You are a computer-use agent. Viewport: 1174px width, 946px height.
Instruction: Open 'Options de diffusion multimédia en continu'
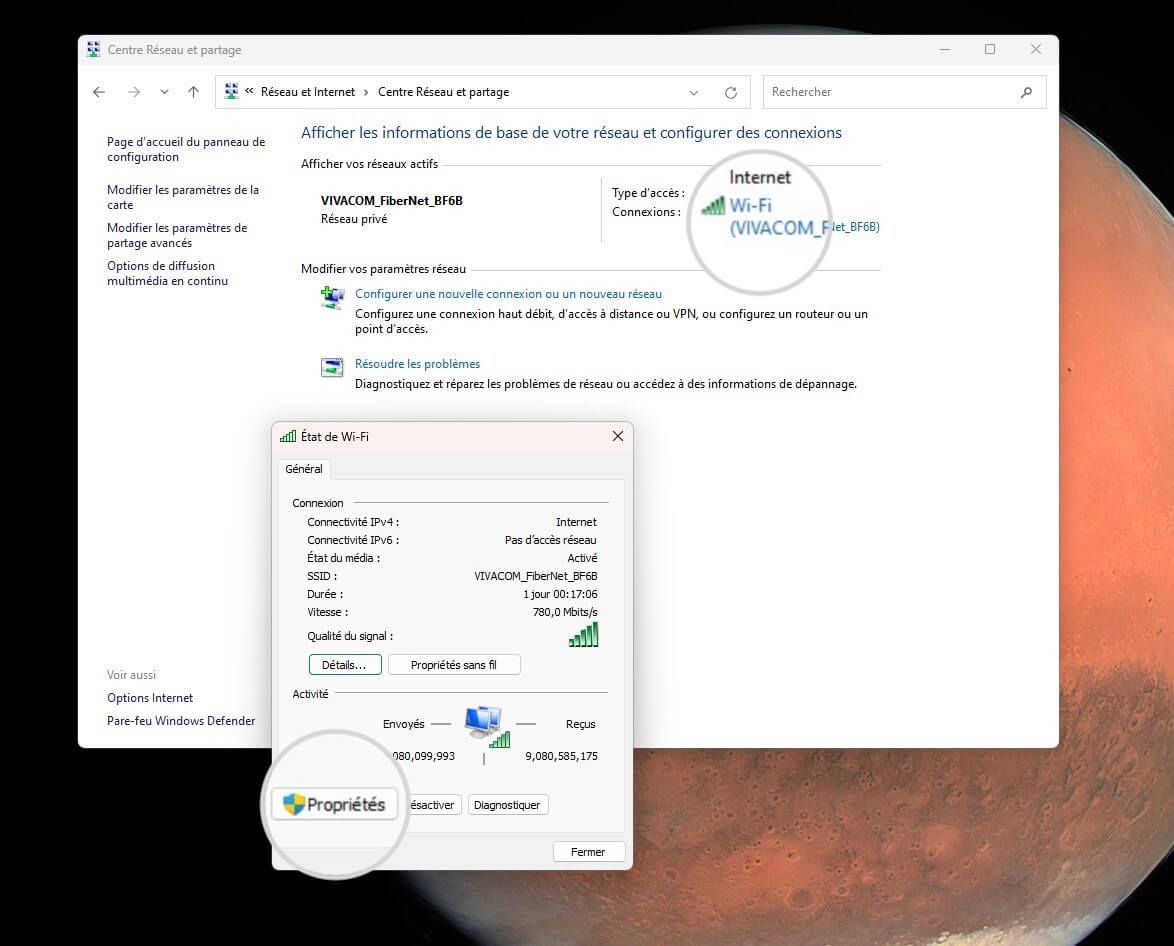point(167,273)
